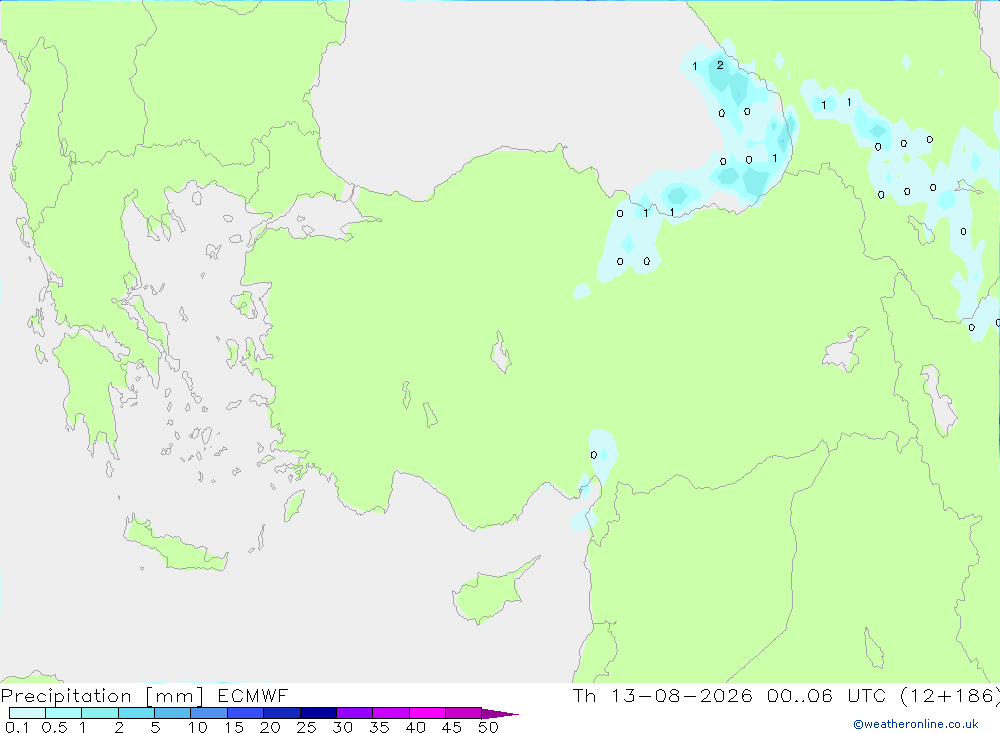The image size is (1000, 733).
Task: Click the '10' legend scale label
Action: 198,727
